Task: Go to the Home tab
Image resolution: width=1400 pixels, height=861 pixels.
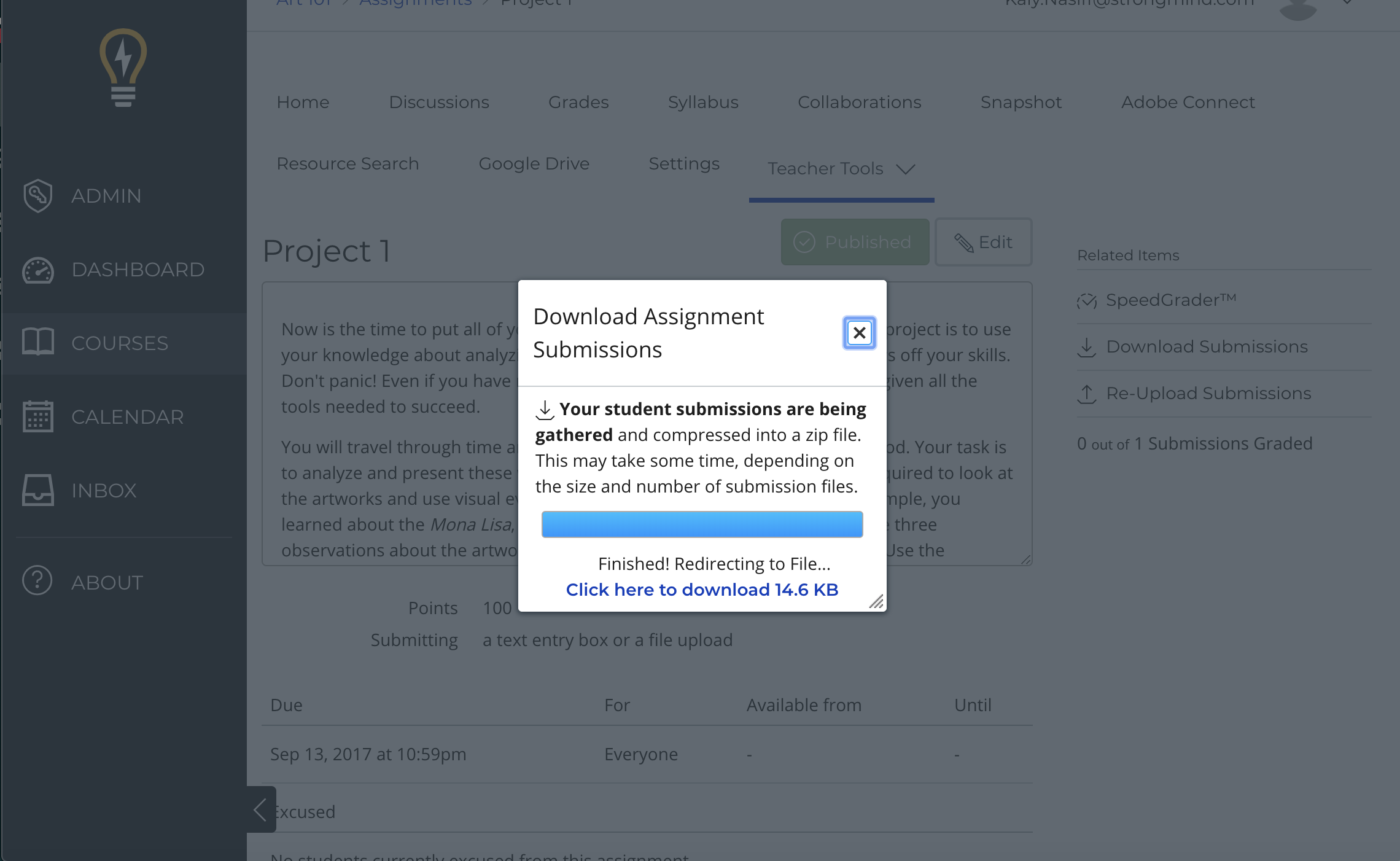Action: click(303, 102)
